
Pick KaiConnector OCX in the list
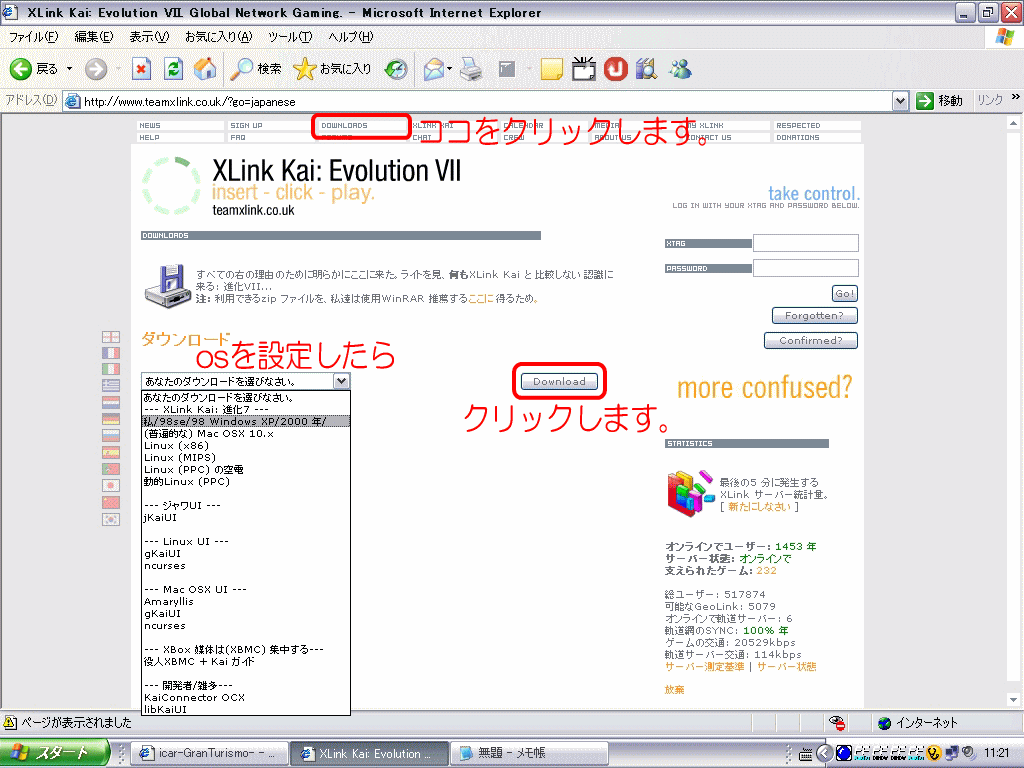pyautogui.click(x=246, y=697)
